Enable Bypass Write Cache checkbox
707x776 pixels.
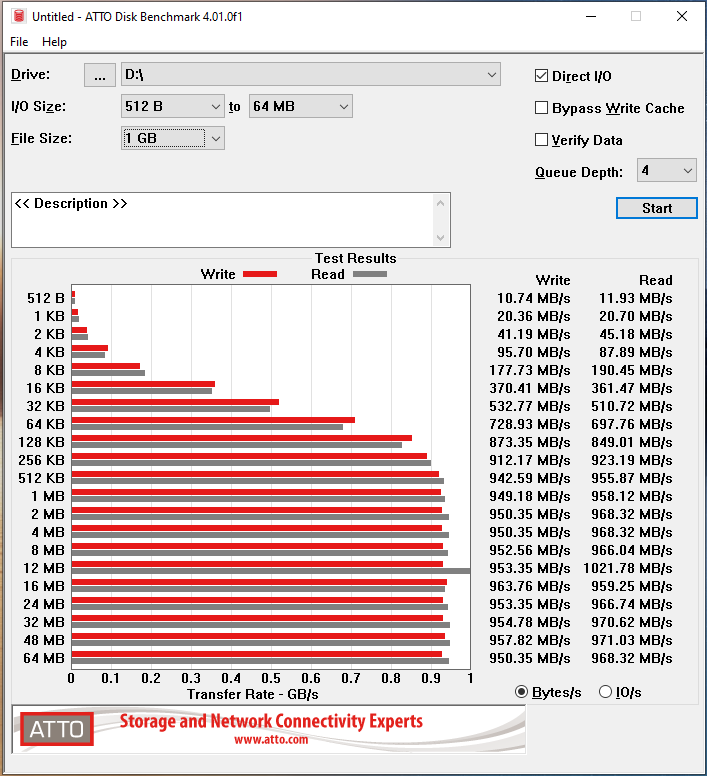pos(541,108)
